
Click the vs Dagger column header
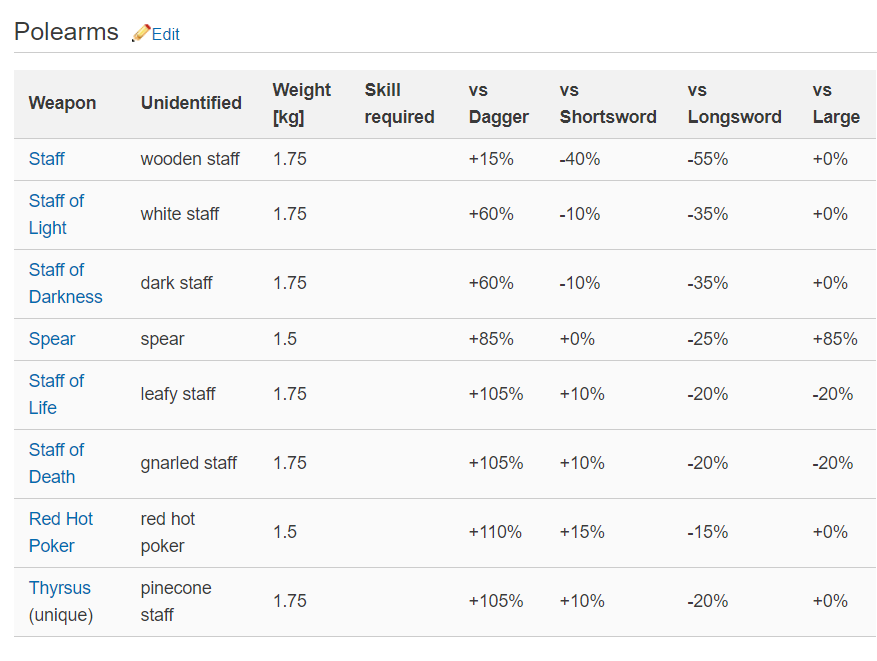[498, 103]
